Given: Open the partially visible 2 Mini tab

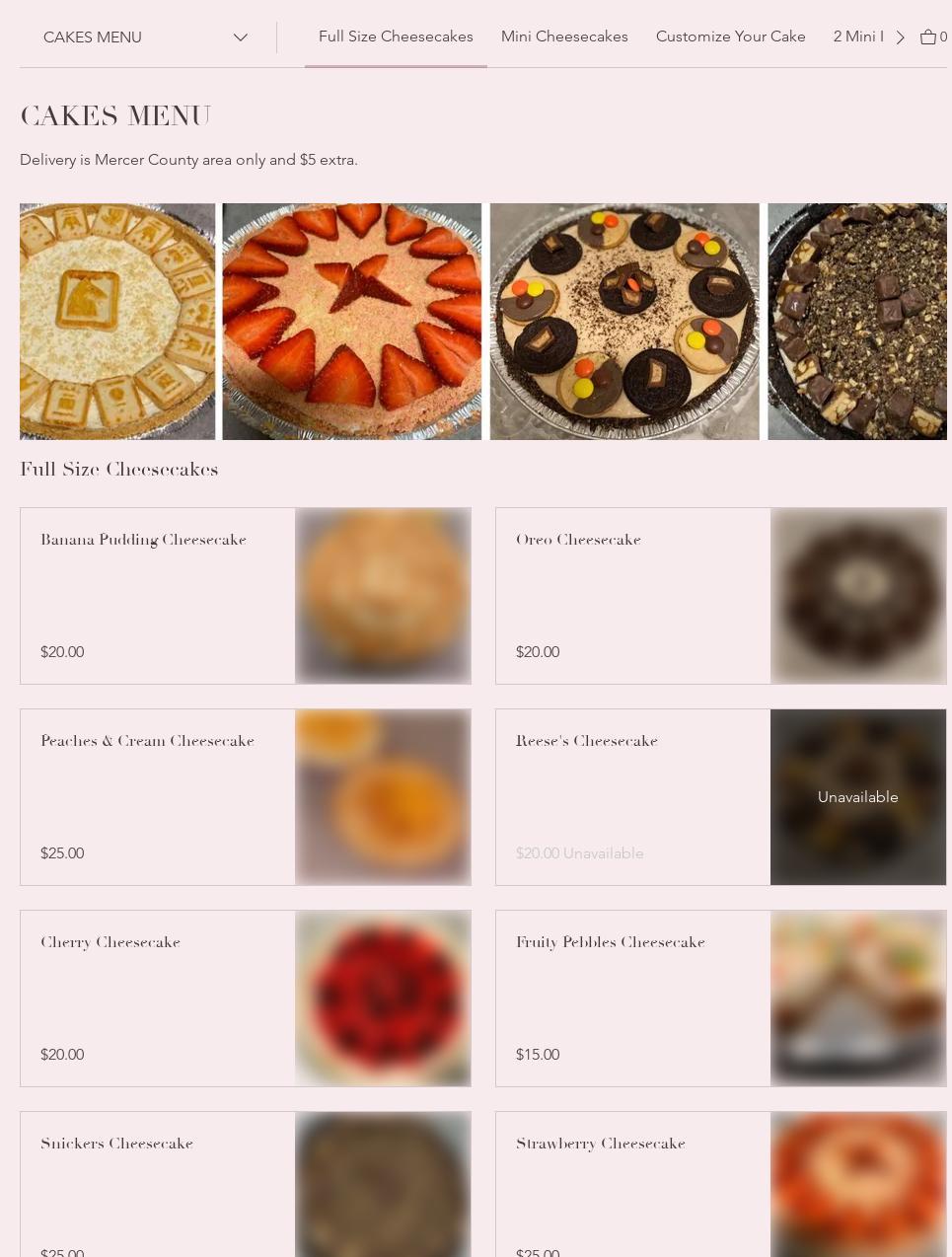Looking at the screenshot, I should pos(857,37).
